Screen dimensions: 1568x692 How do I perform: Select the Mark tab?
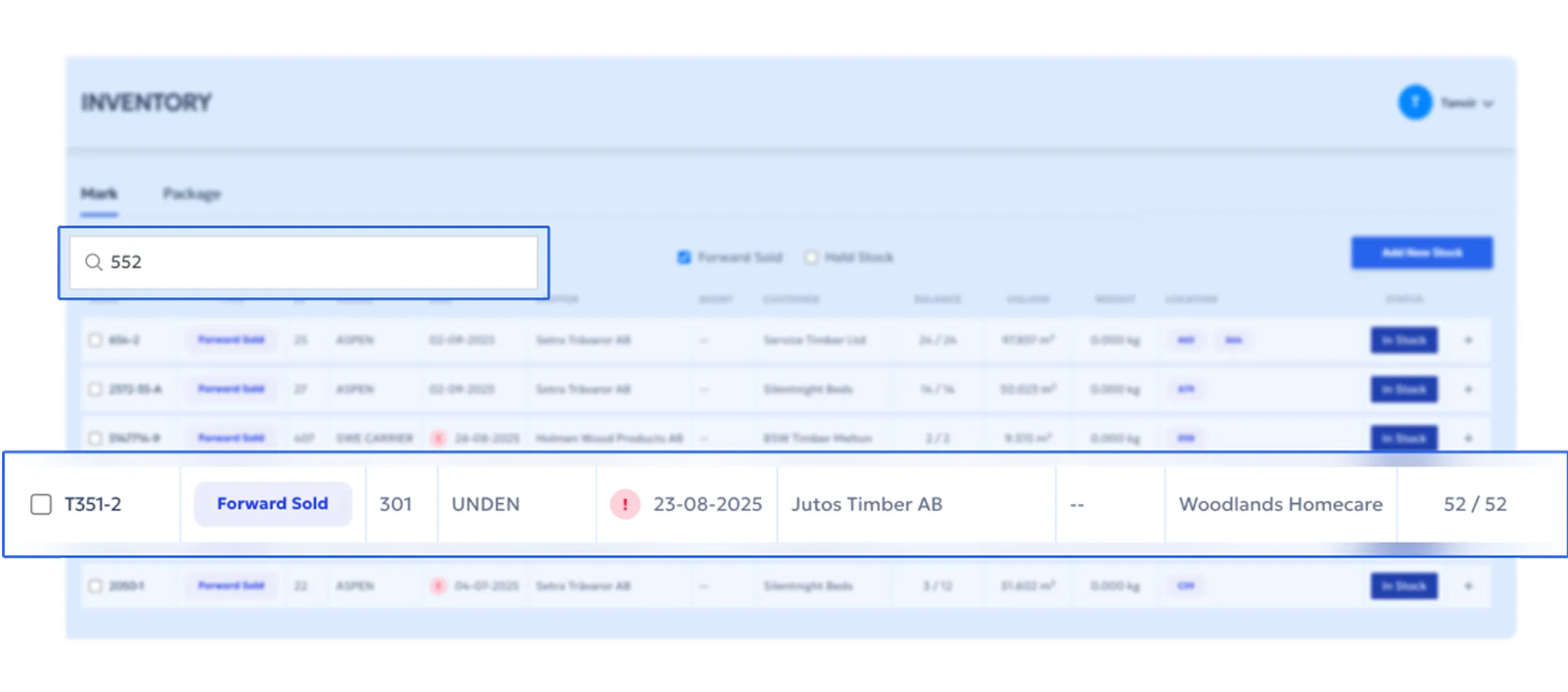(98, 194)
